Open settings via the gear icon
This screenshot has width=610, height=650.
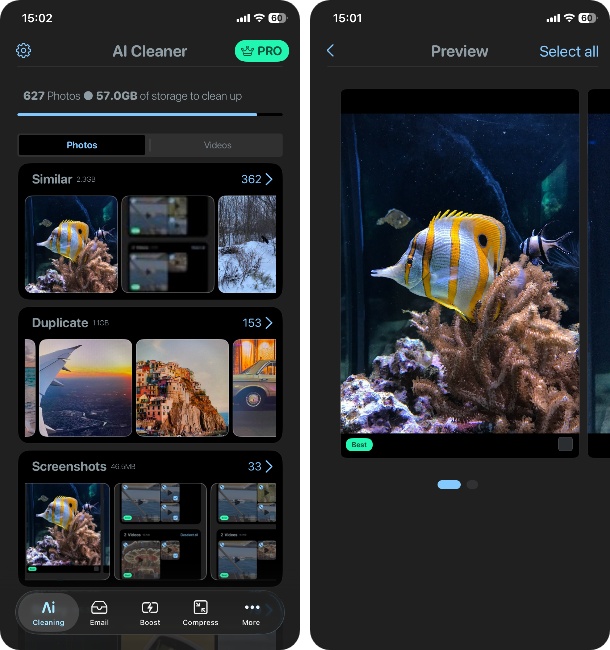tap(23, 51)
